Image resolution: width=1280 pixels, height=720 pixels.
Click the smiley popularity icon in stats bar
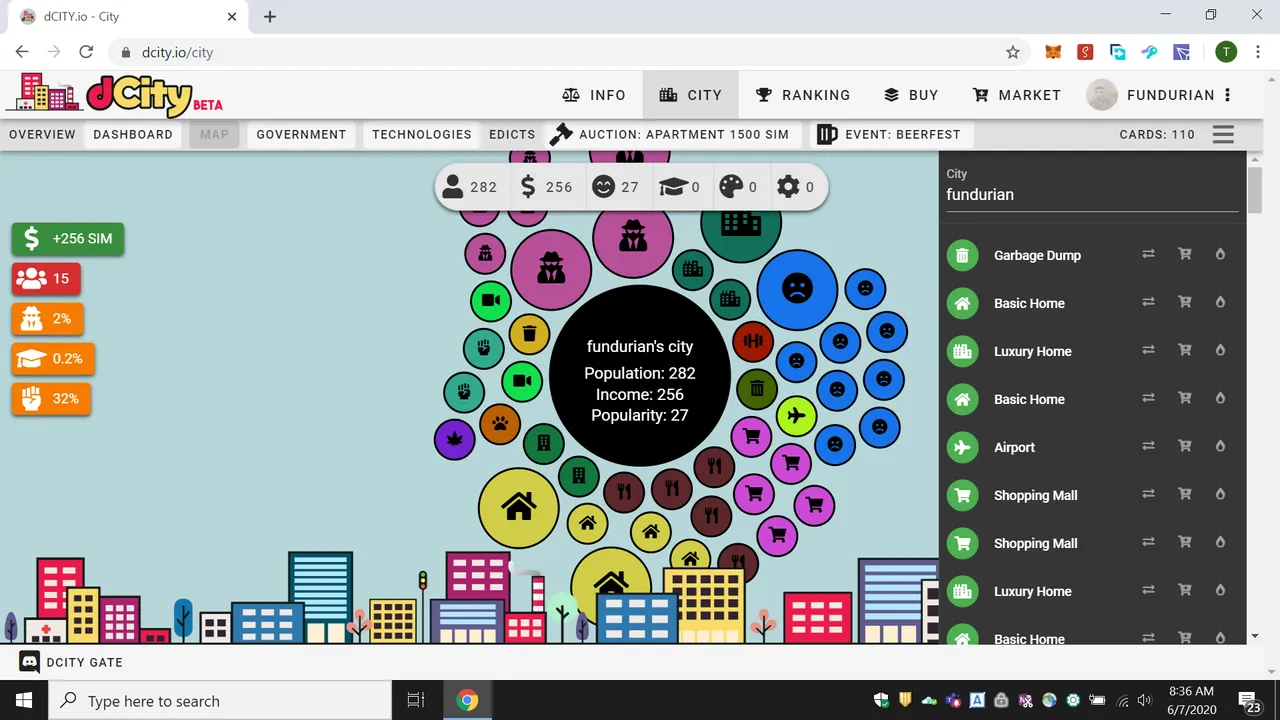pyautogui.click(x=603, y=187)
